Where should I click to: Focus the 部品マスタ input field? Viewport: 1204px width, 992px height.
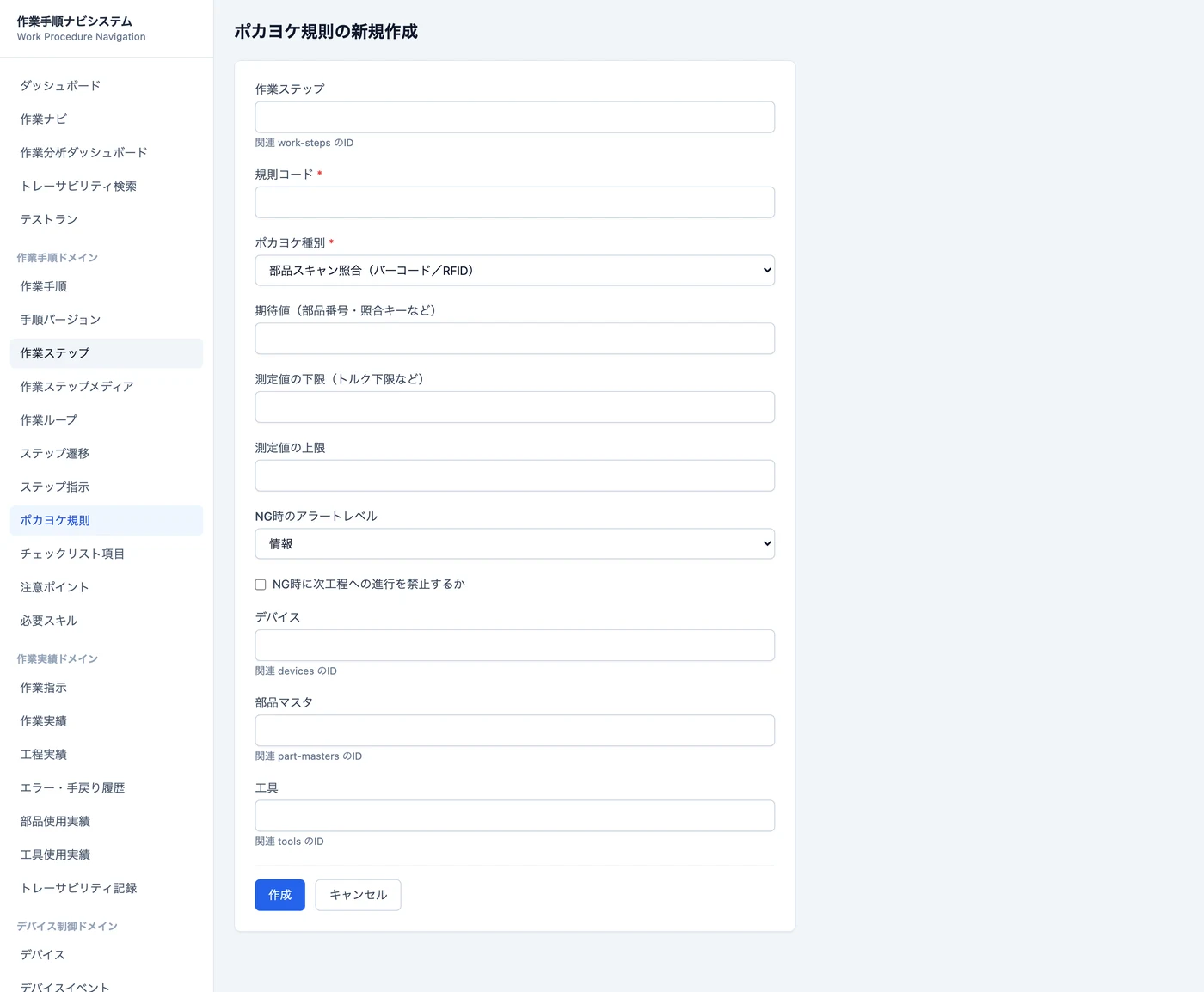pos(514,731)
